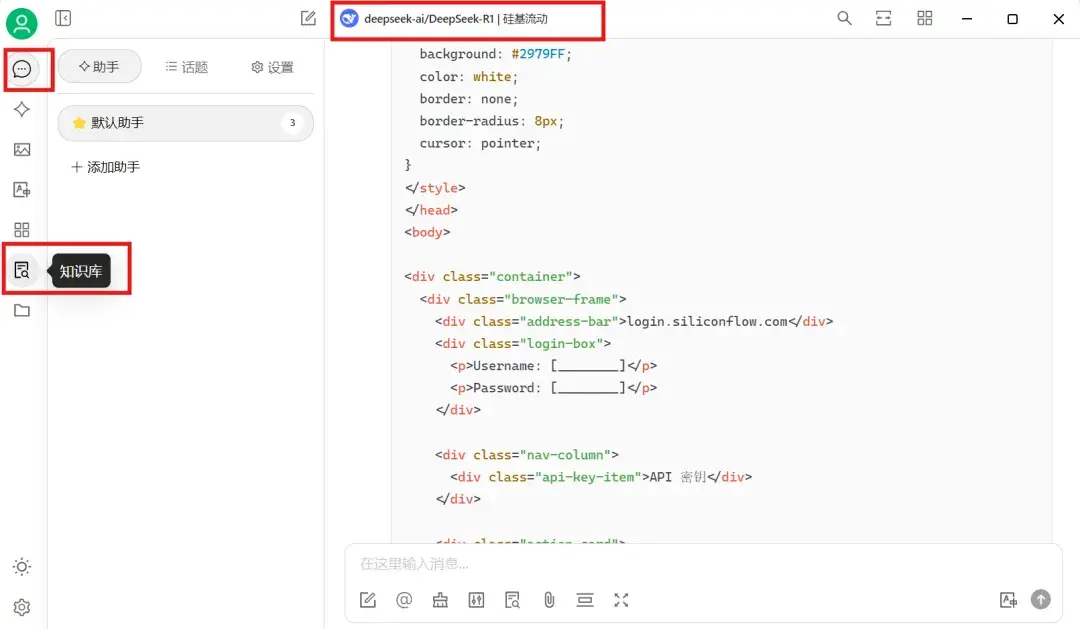
Task: Click the 'Username:' line in code
Action: 554,366
